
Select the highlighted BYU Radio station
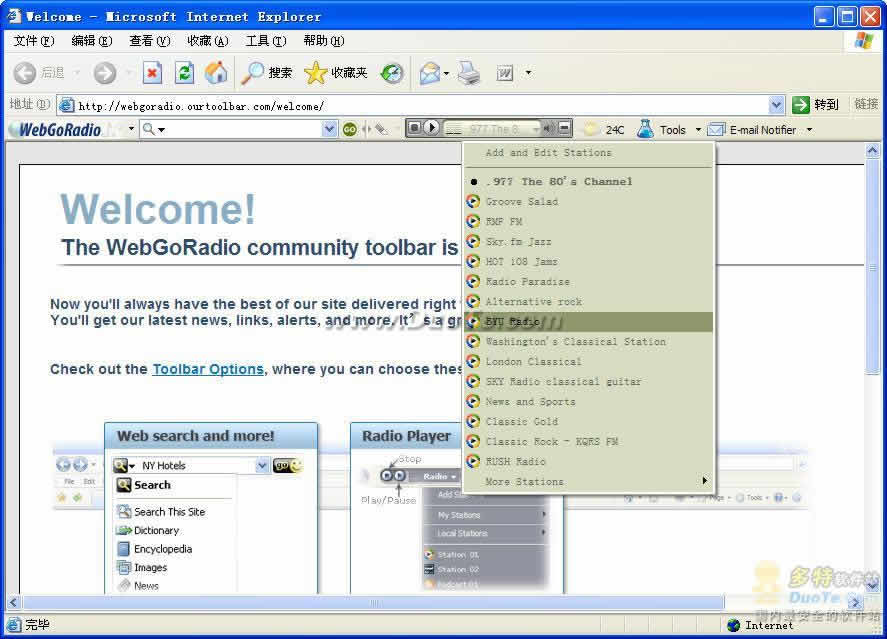coord(588,322)
